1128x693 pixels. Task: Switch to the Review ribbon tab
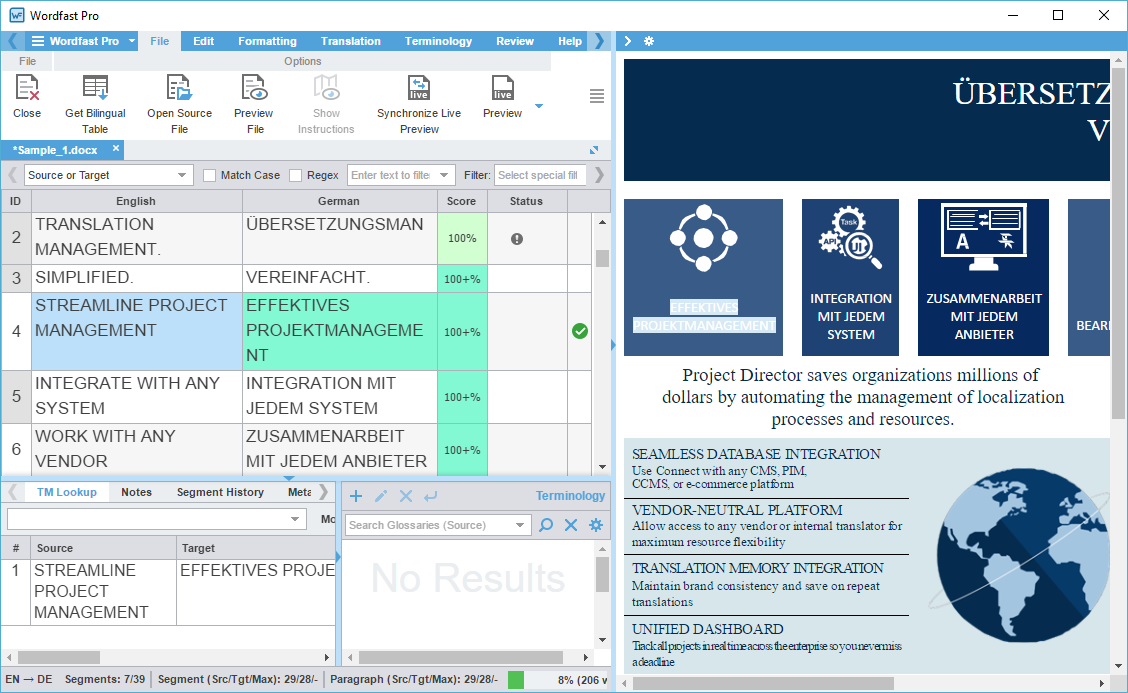click(x=515, y=41)
